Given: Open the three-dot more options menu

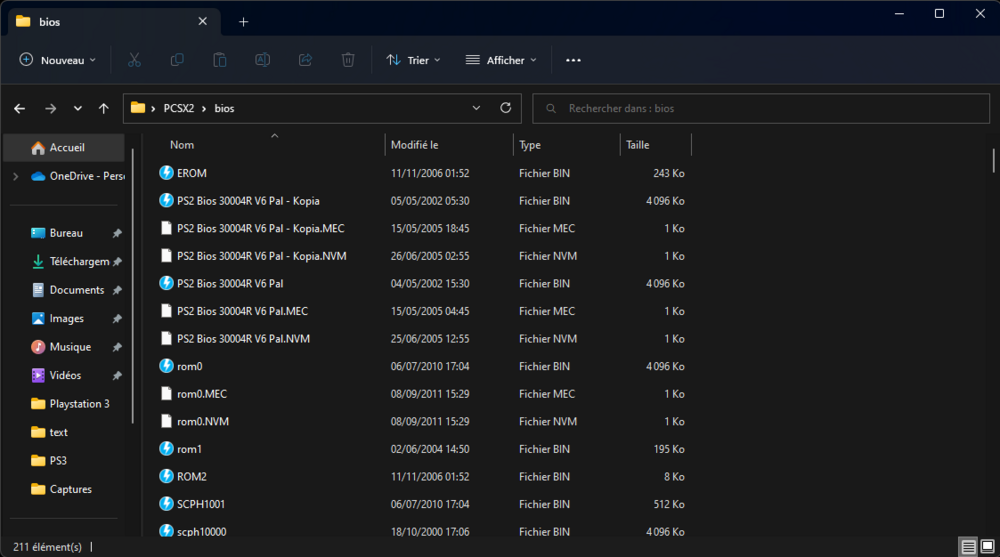Looking at the screenshot, I should click(x=573, y=60).
